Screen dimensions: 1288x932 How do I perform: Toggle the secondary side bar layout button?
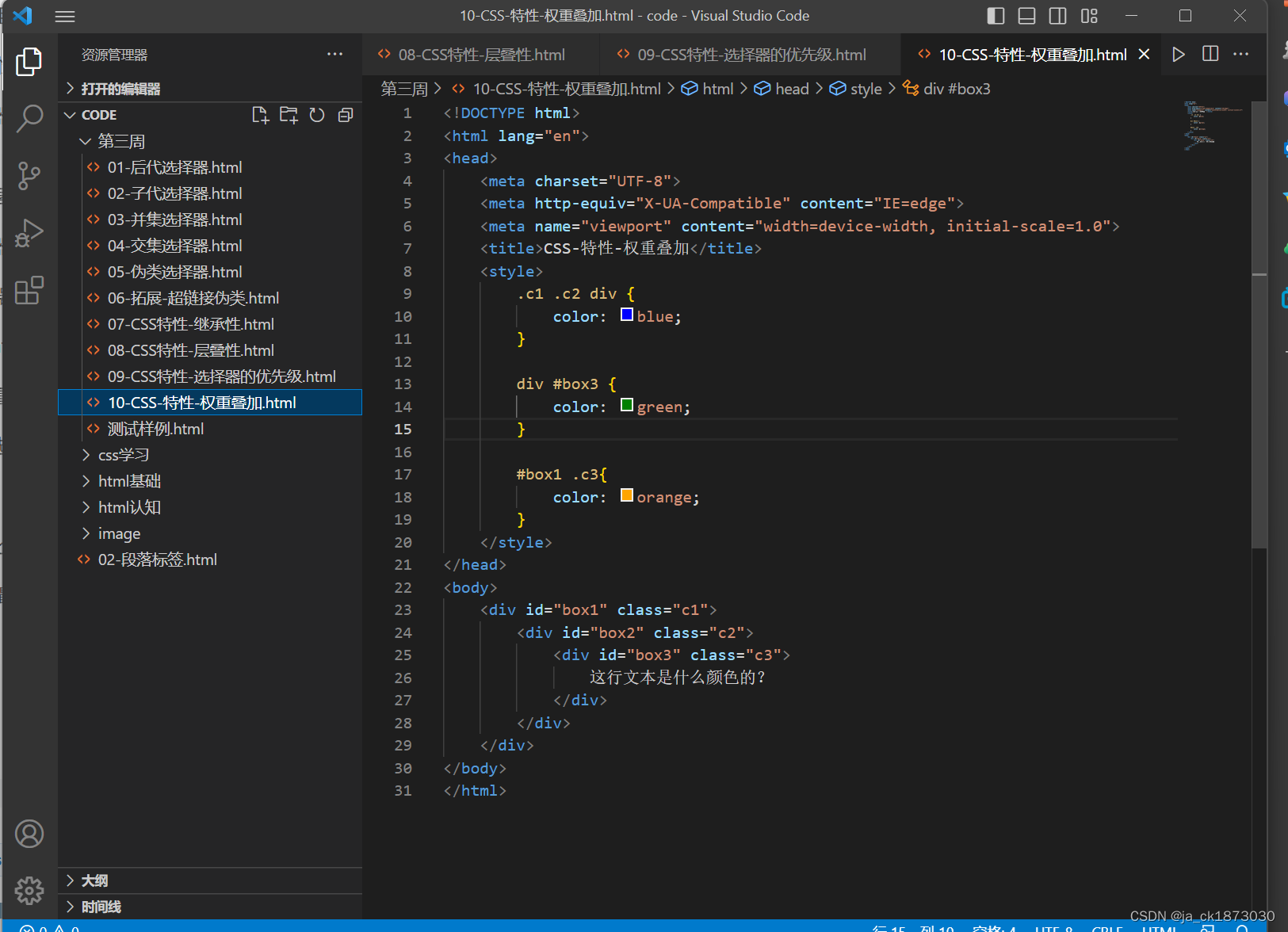pos(1057,16)
